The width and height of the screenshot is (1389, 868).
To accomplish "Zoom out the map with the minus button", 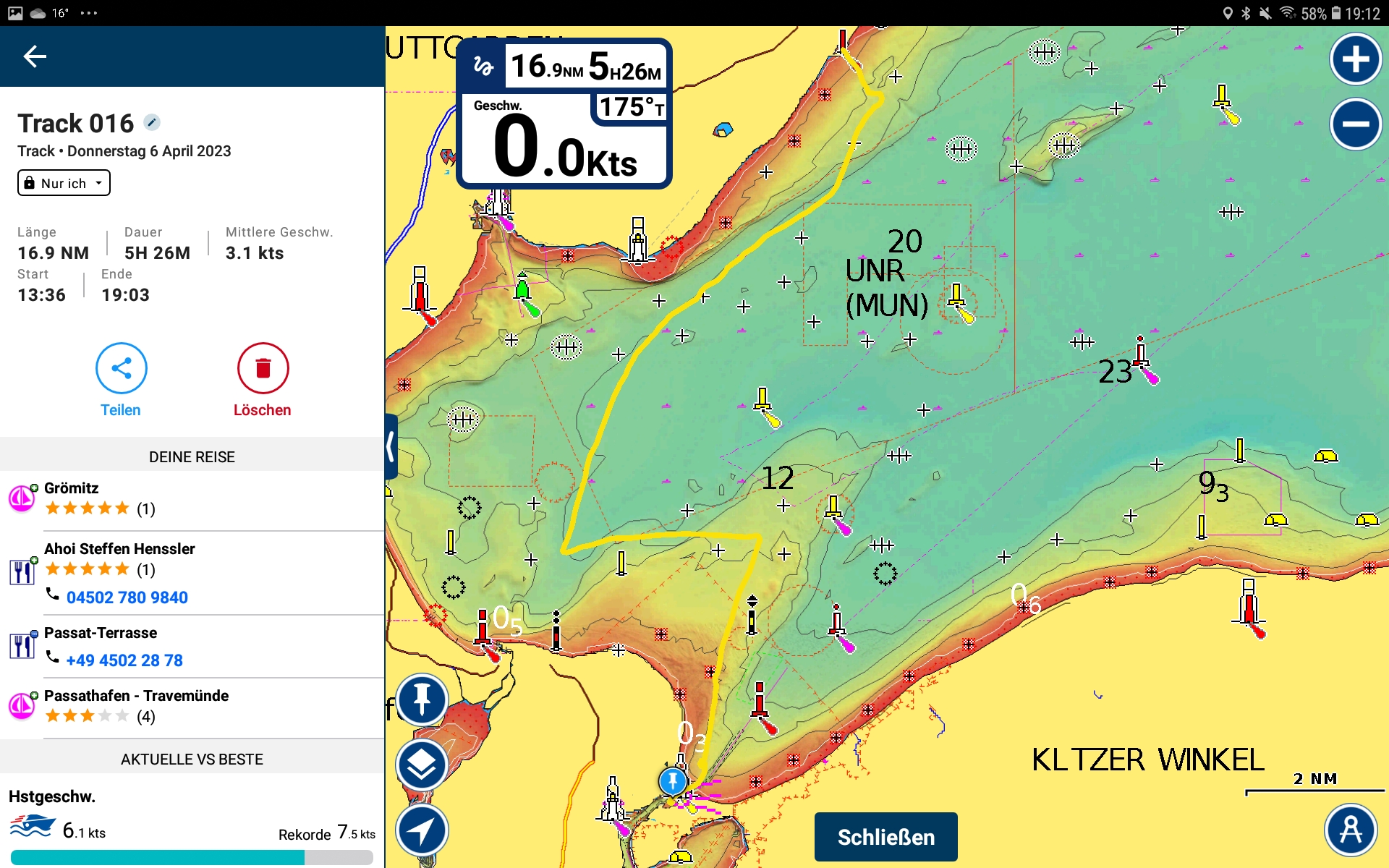I will tap(1355, 124).
